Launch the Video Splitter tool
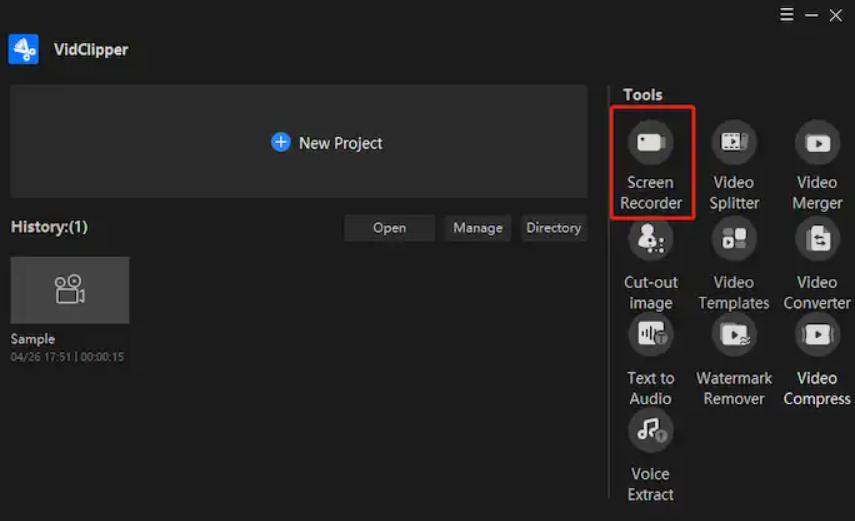This screenshot has height=521, width=855. [x=734, y=142]
